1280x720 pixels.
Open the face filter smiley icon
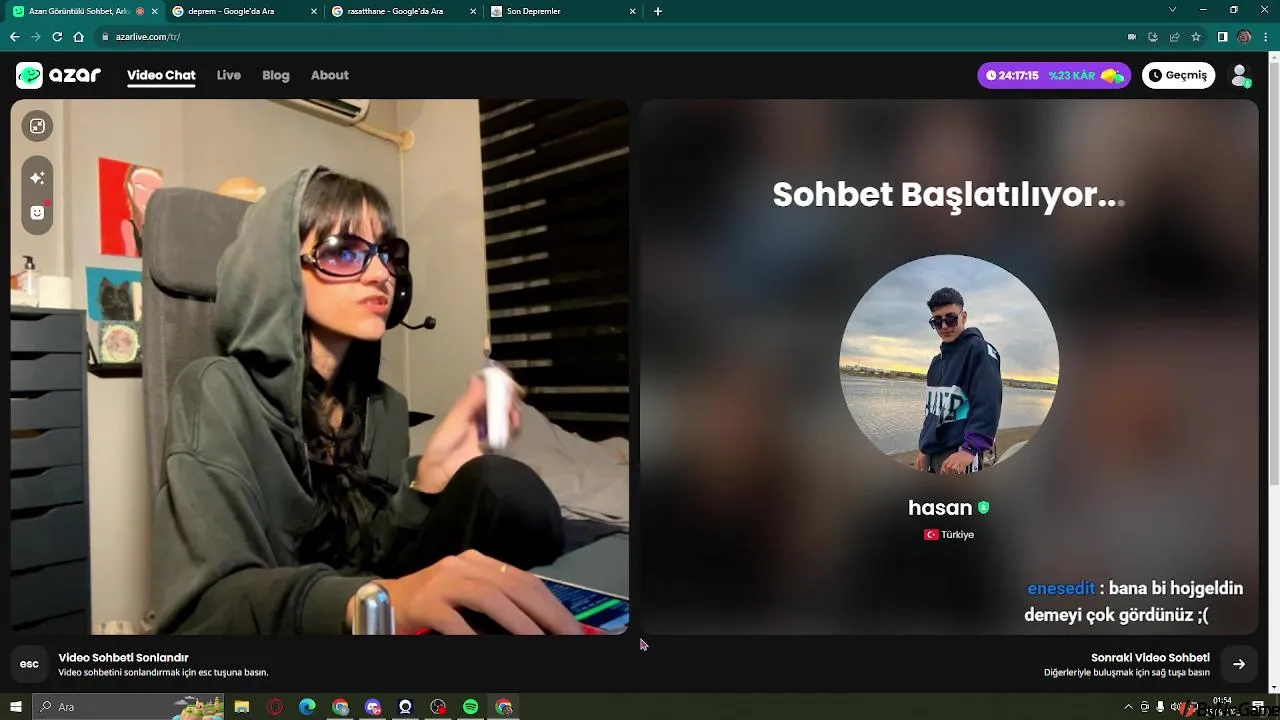coord(37,212)
